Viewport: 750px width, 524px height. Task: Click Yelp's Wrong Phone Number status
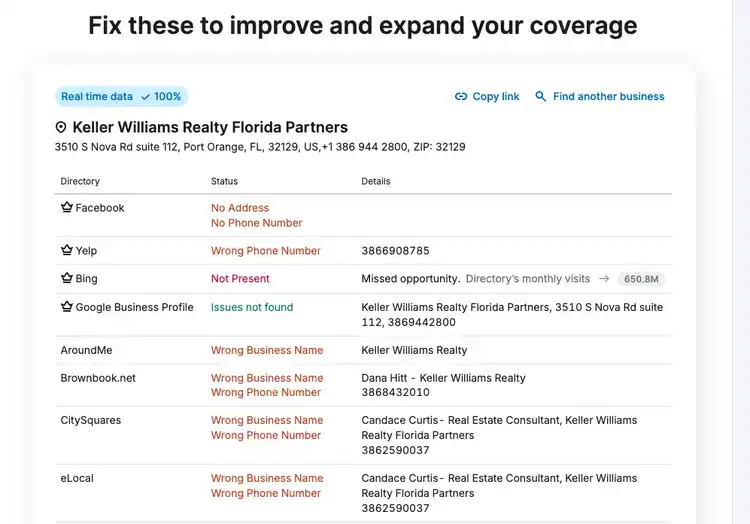[x=265, y=251]
